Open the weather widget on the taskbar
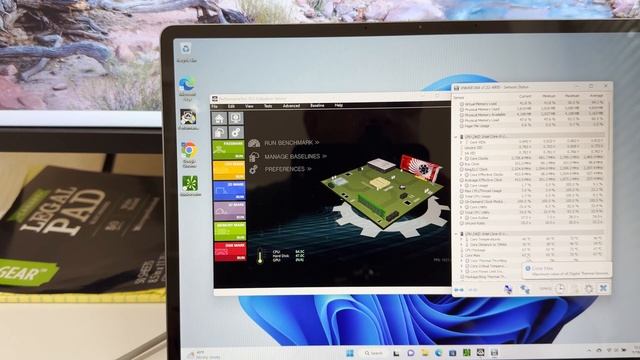Image resolution: width=640 pixels, height=360 pixels. 204,354
